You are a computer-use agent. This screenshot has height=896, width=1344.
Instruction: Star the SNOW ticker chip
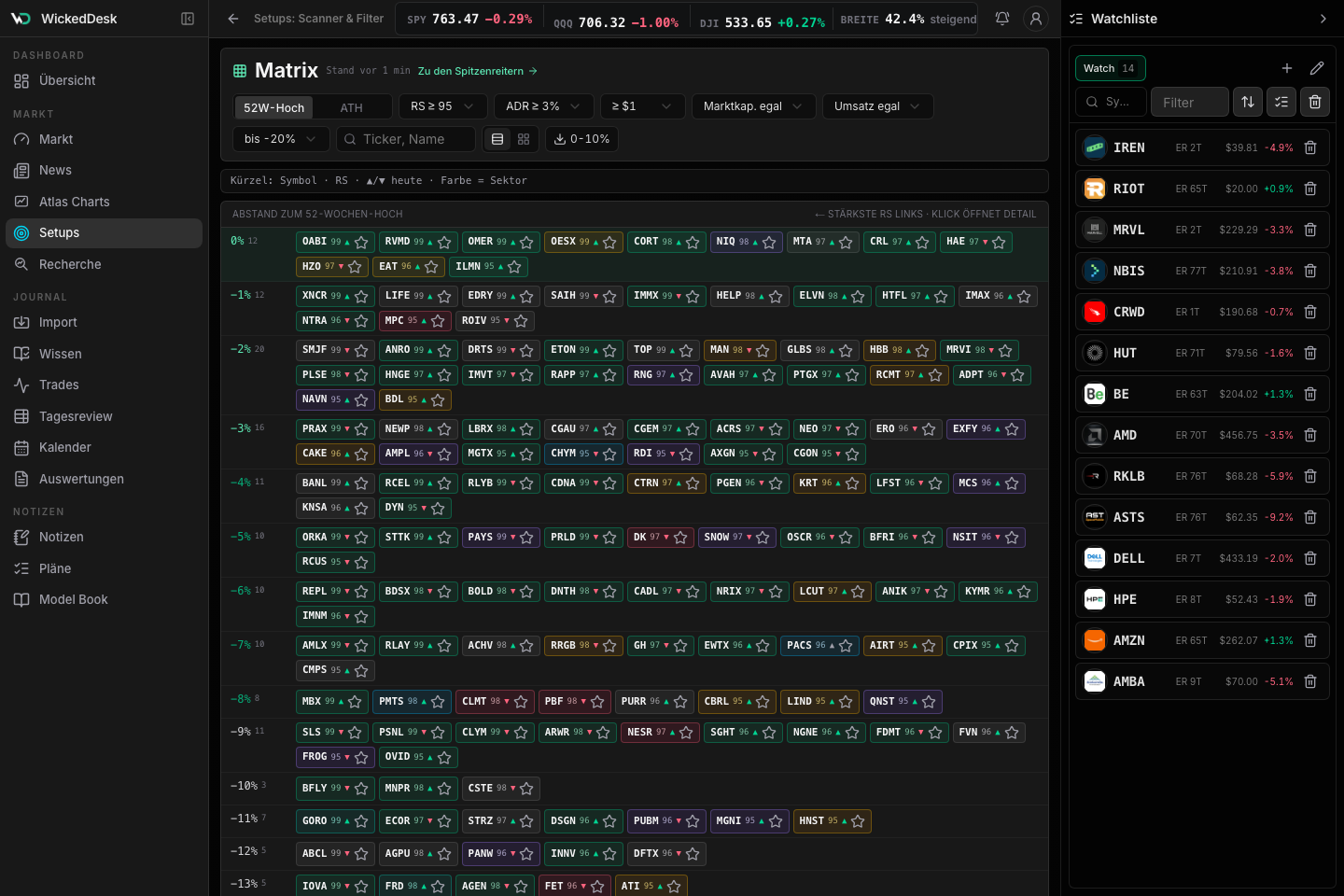click(x=763, y=538)
